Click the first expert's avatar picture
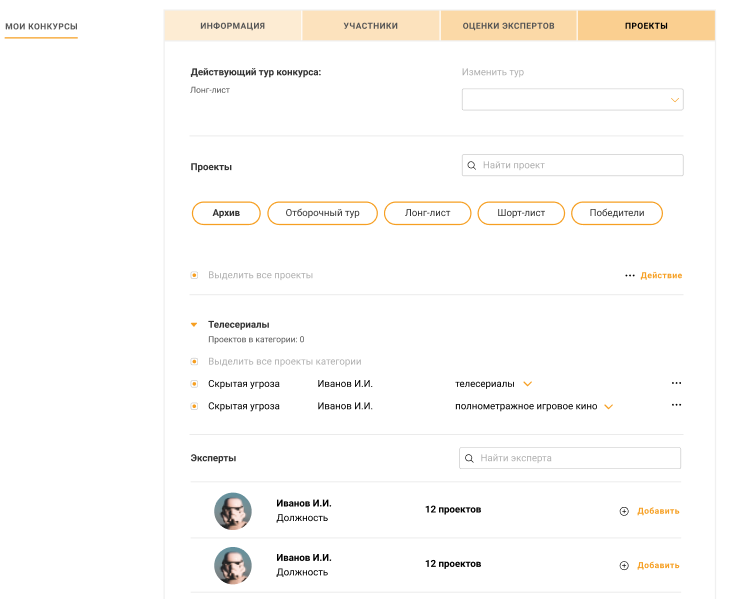The width and height of the screenshot is (738, 599). click(x=232, y=511)
